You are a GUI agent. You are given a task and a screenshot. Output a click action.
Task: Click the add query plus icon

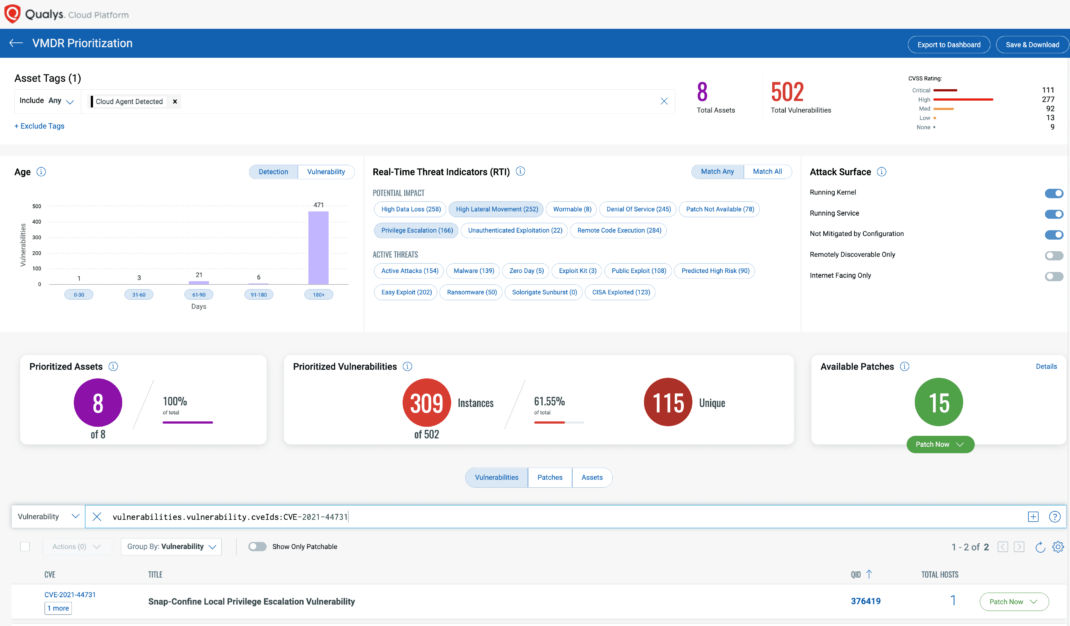click(1033, 517)
